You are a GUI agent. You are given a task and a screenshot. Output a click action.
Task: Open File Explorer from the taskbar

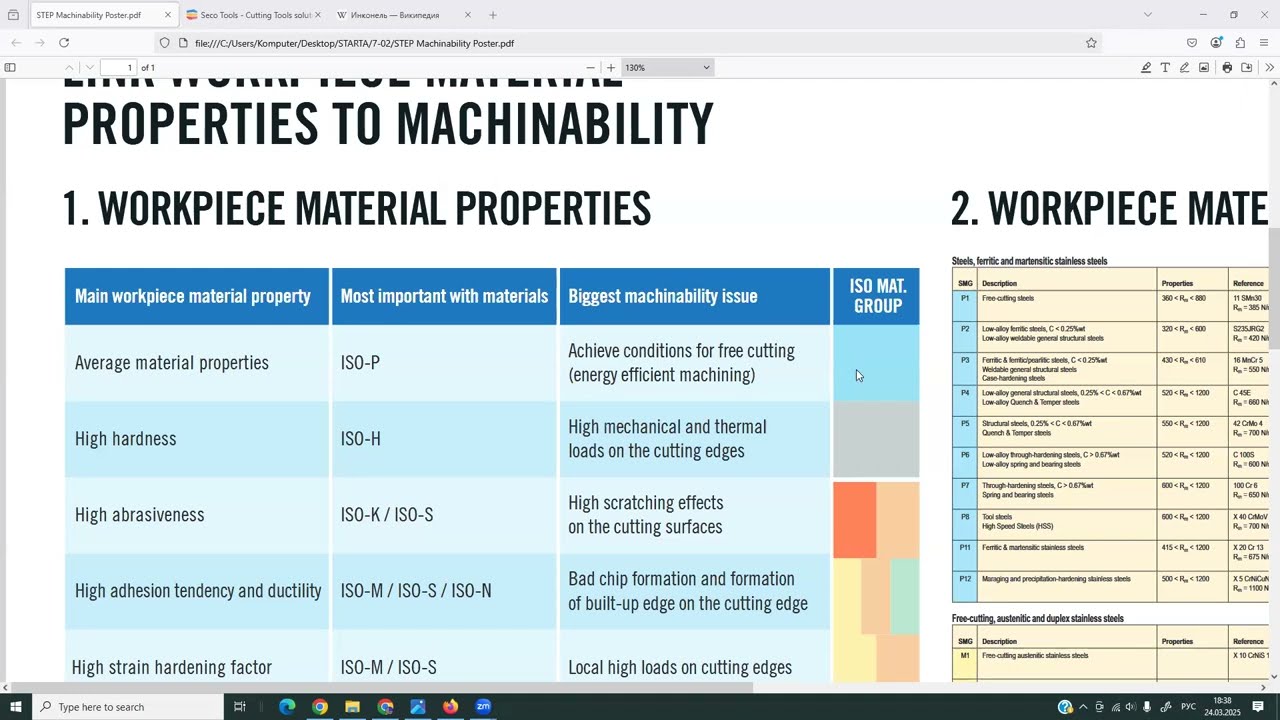(x=352, y=707)
